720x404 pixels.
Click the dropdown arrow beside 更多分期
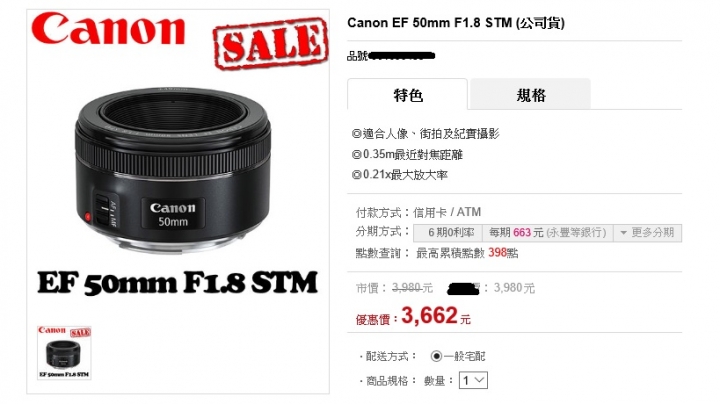(623, 233)
